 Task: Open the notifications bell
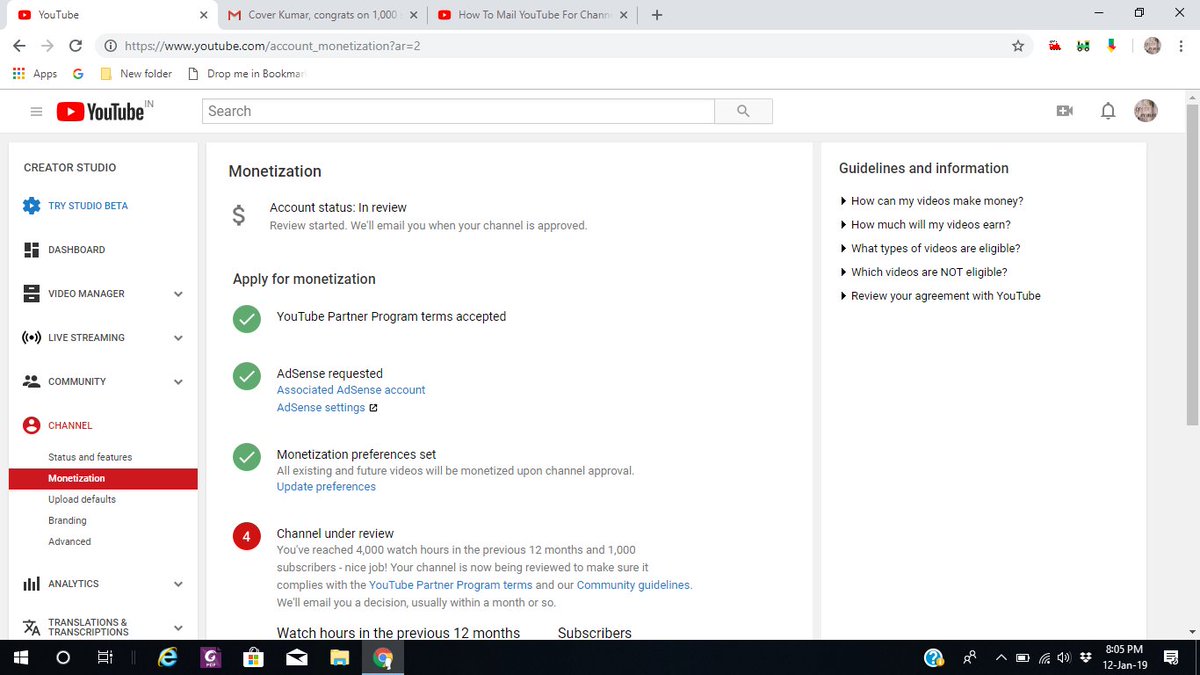click(x=1108, y=111)
